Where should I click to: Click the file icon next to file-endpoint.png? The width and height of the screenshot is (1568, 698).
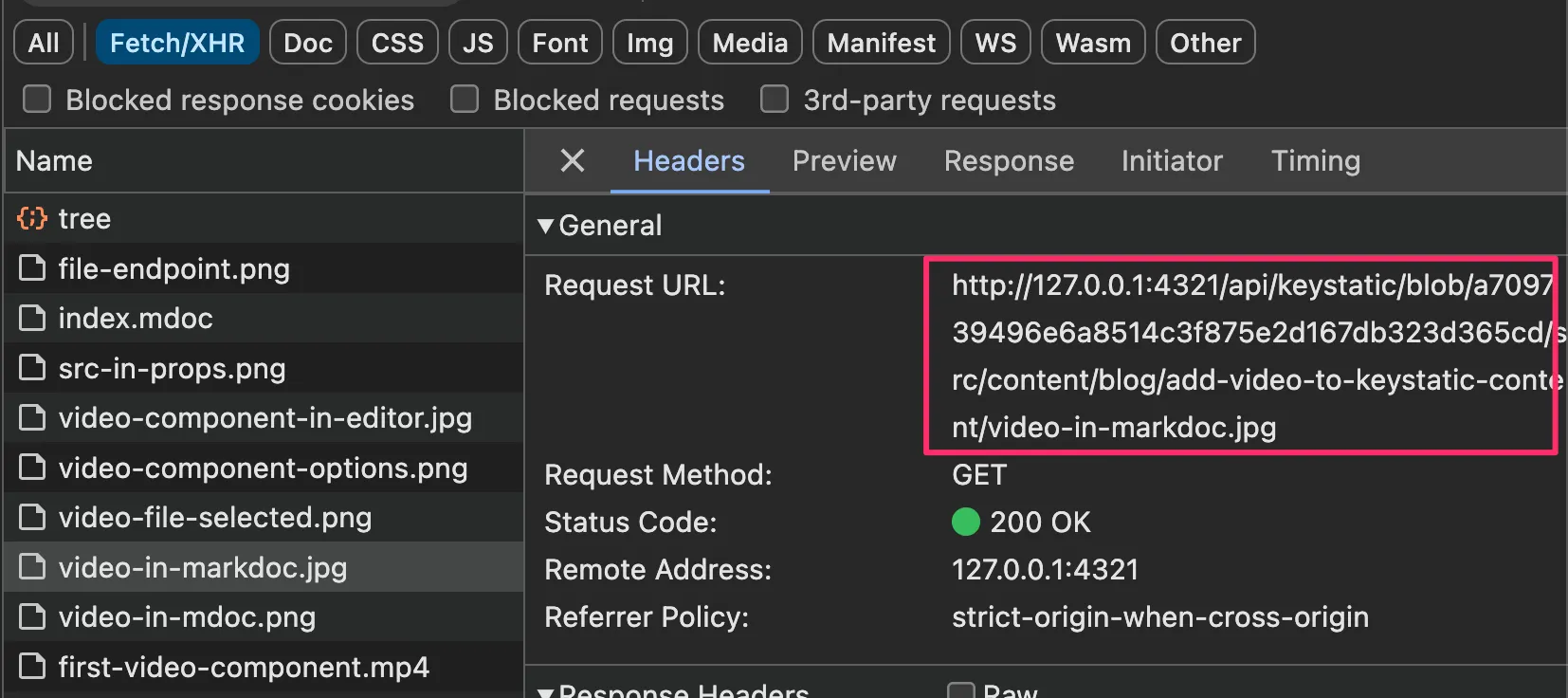pyautogui.click(x=32, y=269)
